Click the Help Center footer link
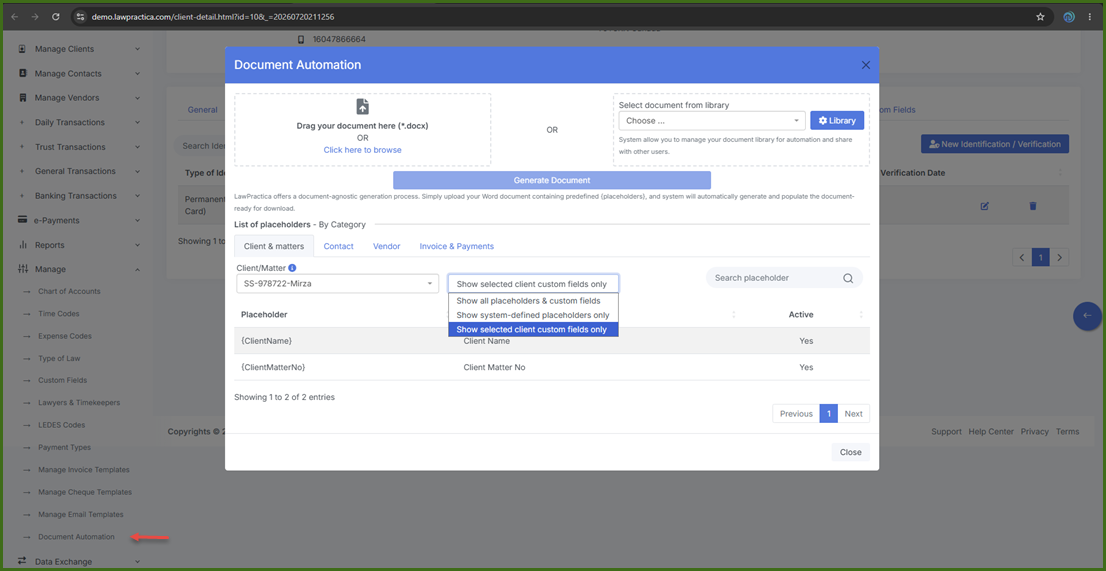 (991, 431)
